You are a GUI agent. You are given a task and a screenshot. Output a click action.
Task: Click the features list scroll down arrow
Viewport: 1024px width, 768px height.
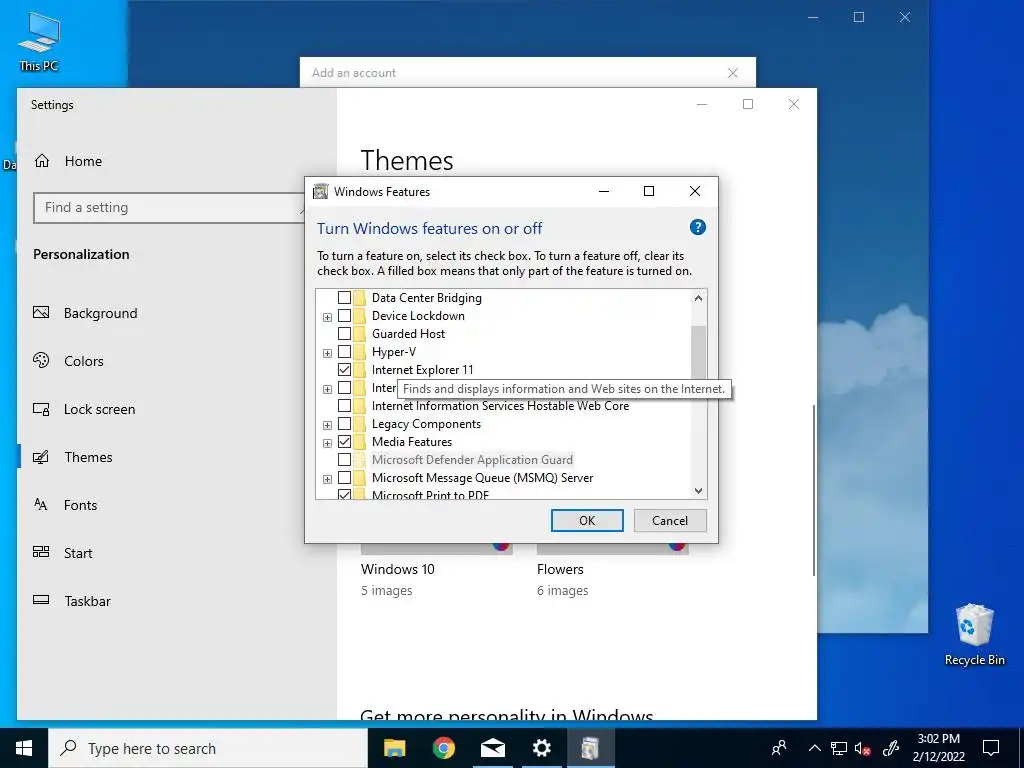(x=698, y=490)
